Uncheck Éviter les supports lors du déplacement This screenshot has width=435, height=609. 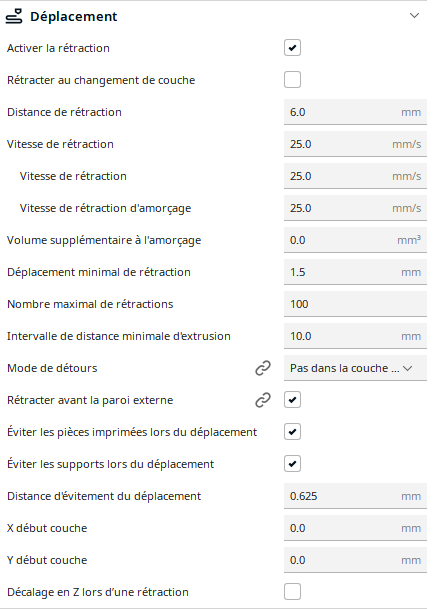[x=292, y=464]
